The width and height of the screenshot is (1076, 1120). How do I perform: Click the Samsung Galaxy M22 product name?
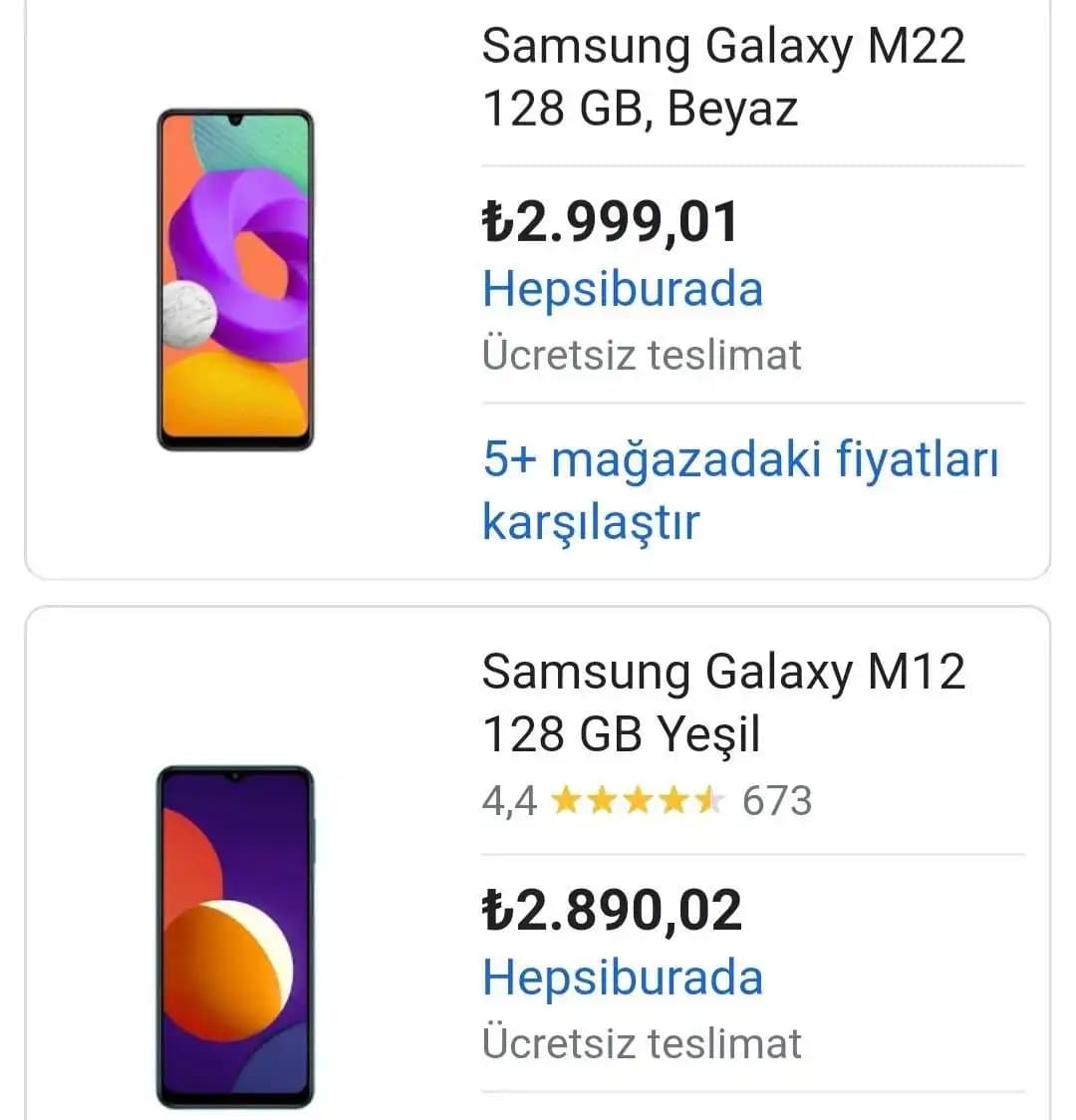tap(723, 46)
